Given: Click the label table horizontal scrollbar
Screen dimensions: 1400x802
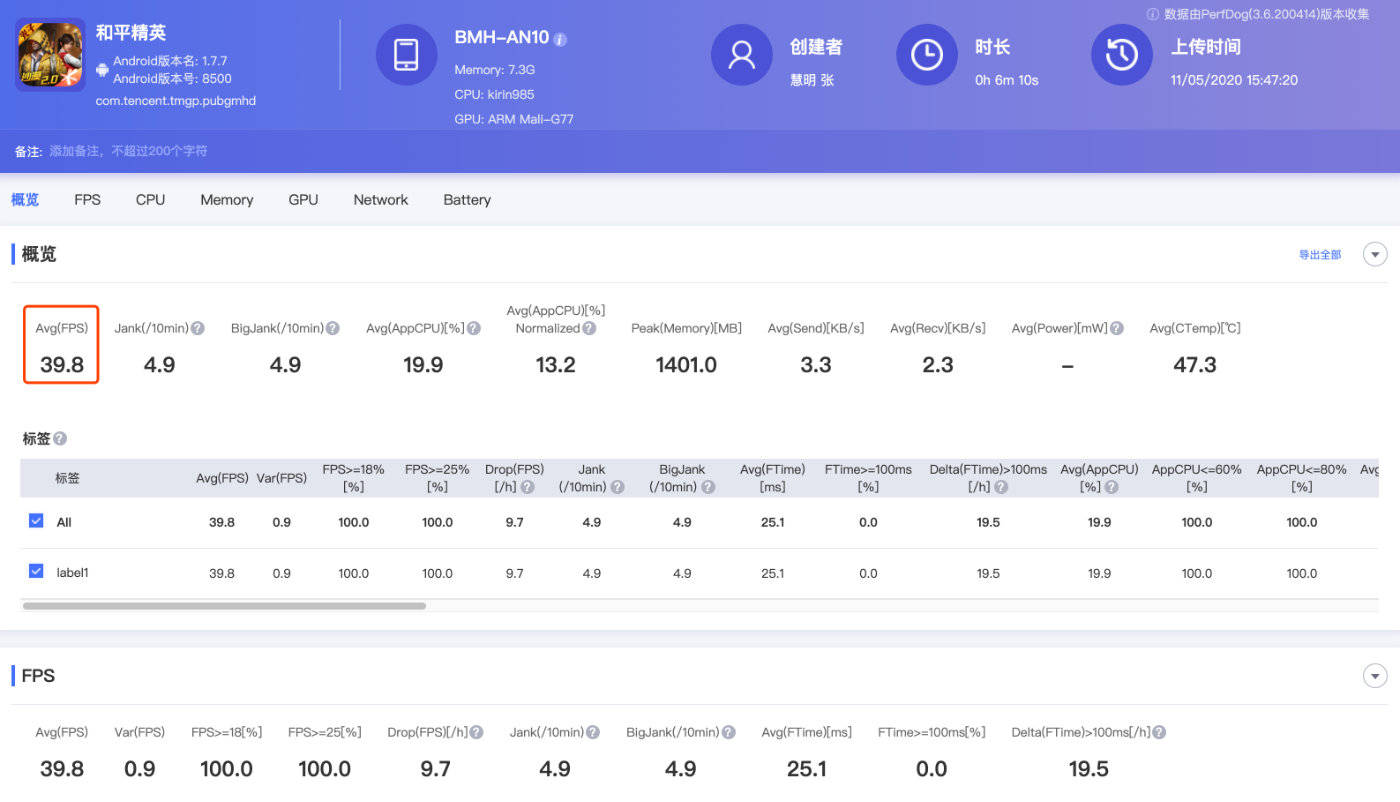Looking at the screenshot, I should pos(224,605).
